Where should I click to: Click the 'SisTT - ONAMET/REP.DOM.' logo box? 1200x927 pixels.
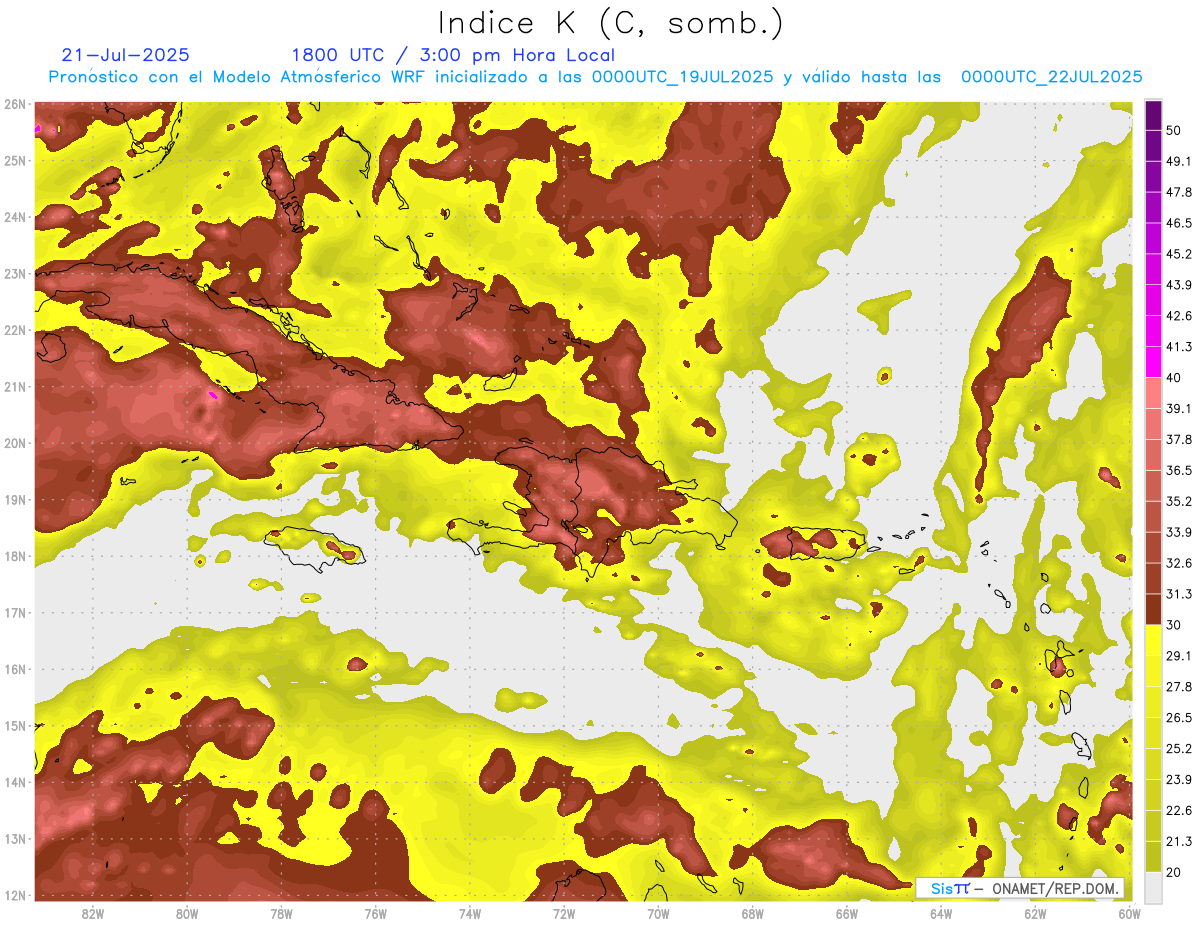point(1019,888)
